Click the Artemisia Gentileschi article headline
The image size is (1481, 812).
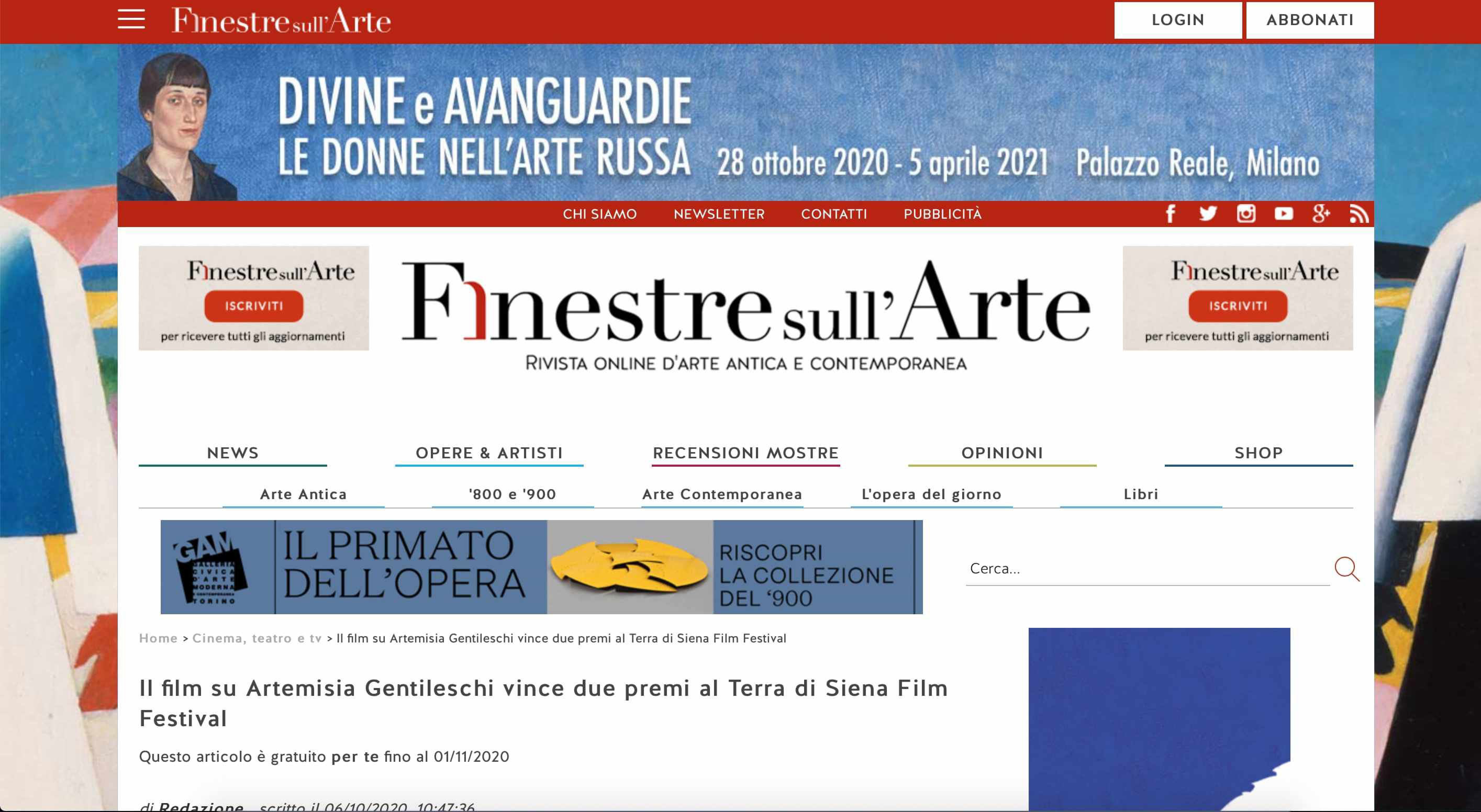pyautogui.click(x=543, y=703)
